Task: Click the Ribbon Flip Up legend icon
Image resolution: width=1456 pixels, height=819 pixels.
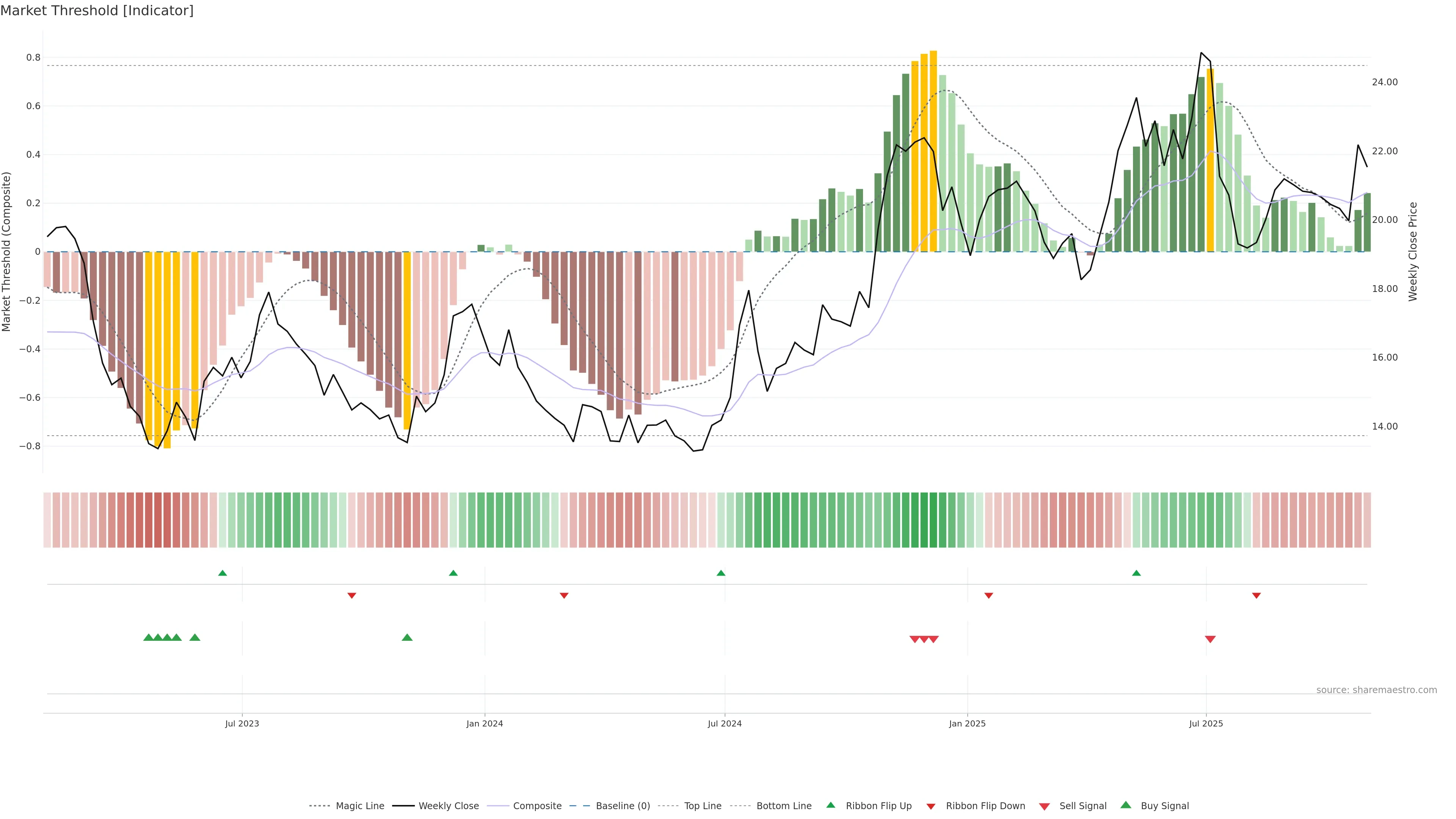Action: pyautogui.click(x=830, y=805)
